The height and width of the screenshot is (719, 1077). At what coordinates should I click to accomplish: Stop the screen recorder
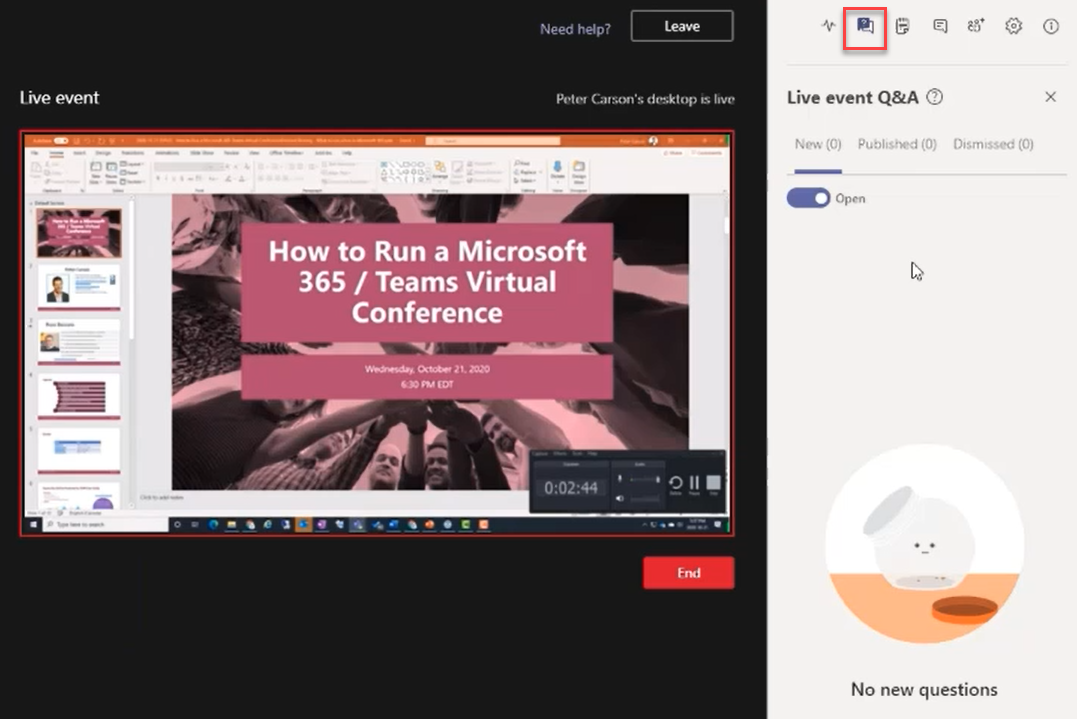(x=714, y=483)
